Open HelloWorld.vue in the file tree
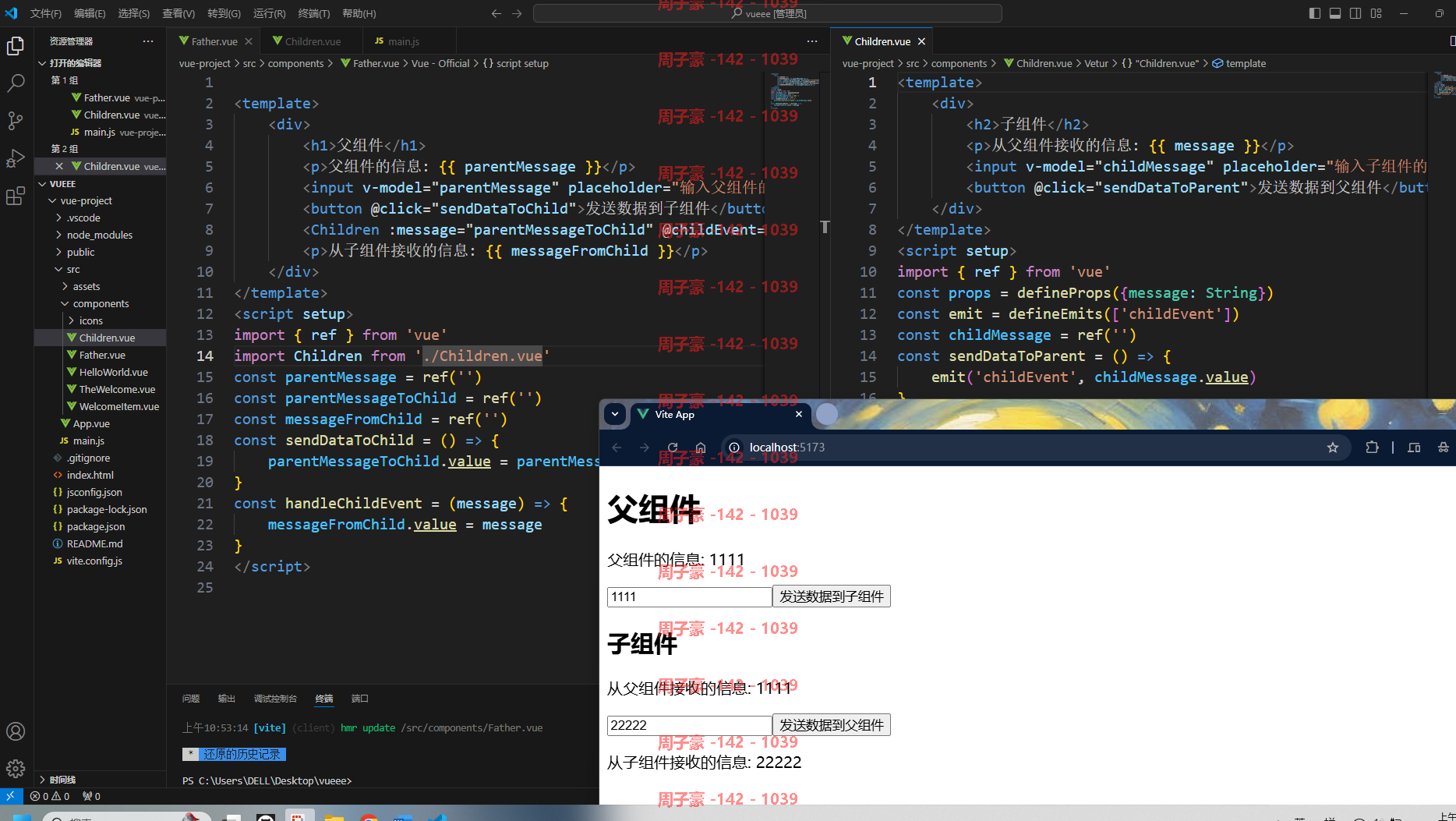 coord(100,372)
